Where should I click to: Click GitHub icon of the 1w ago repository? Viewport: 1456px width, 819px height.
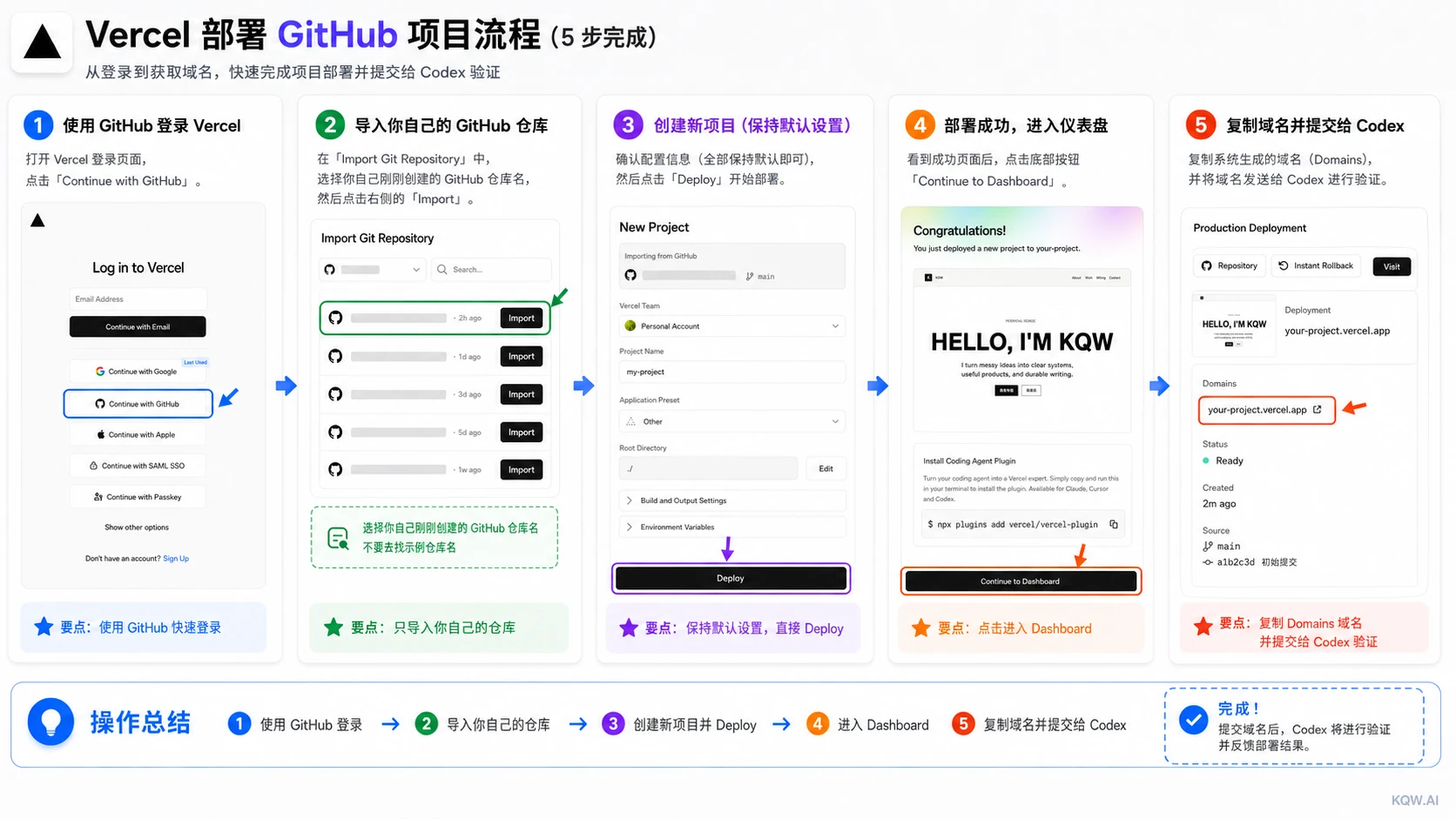point(335,470)
